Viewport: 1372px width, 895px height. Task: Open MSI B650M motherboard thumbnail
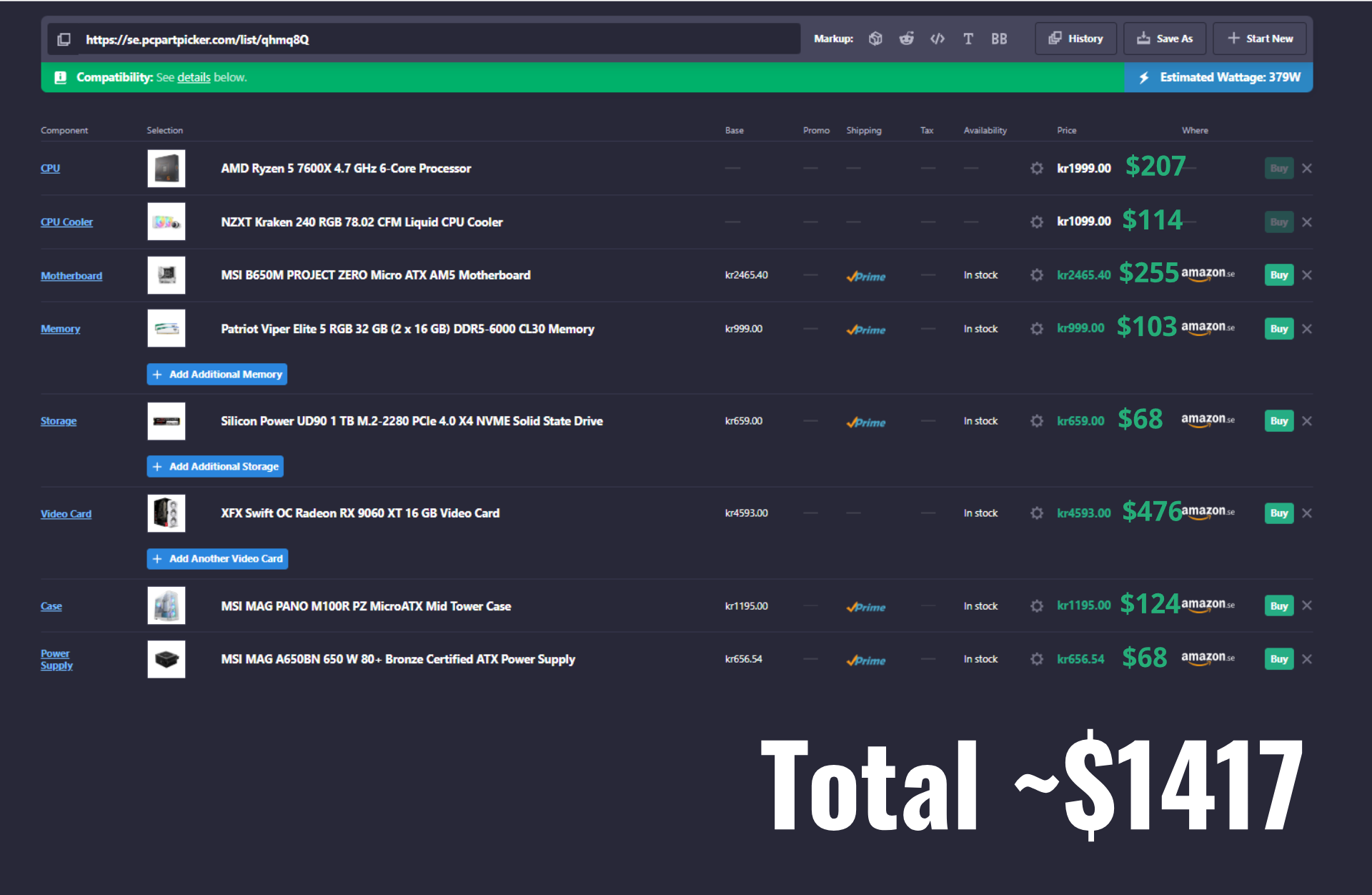[166, 275]
